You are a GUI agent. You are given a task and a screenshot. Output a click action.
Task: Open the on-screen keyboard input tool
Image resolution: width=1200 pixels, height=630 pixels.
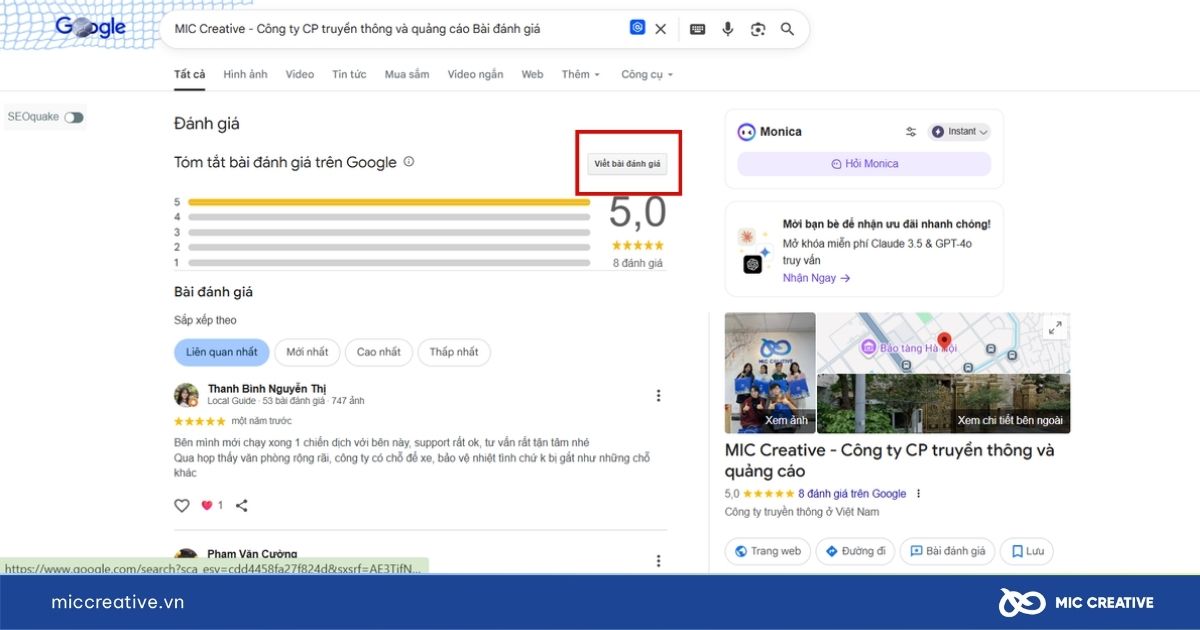point(698,29)
